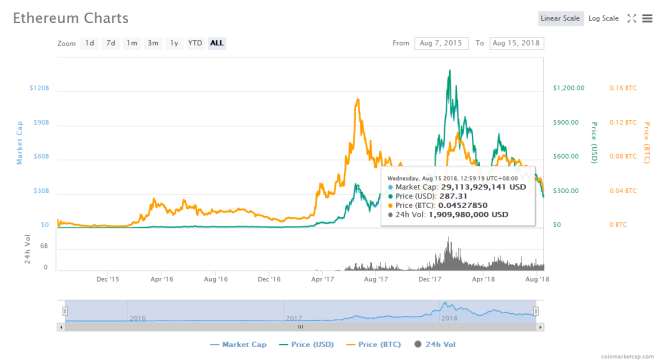The image size is (670, 363).
Task: Click 2017 label in navigator
Action: coord(294,318)
